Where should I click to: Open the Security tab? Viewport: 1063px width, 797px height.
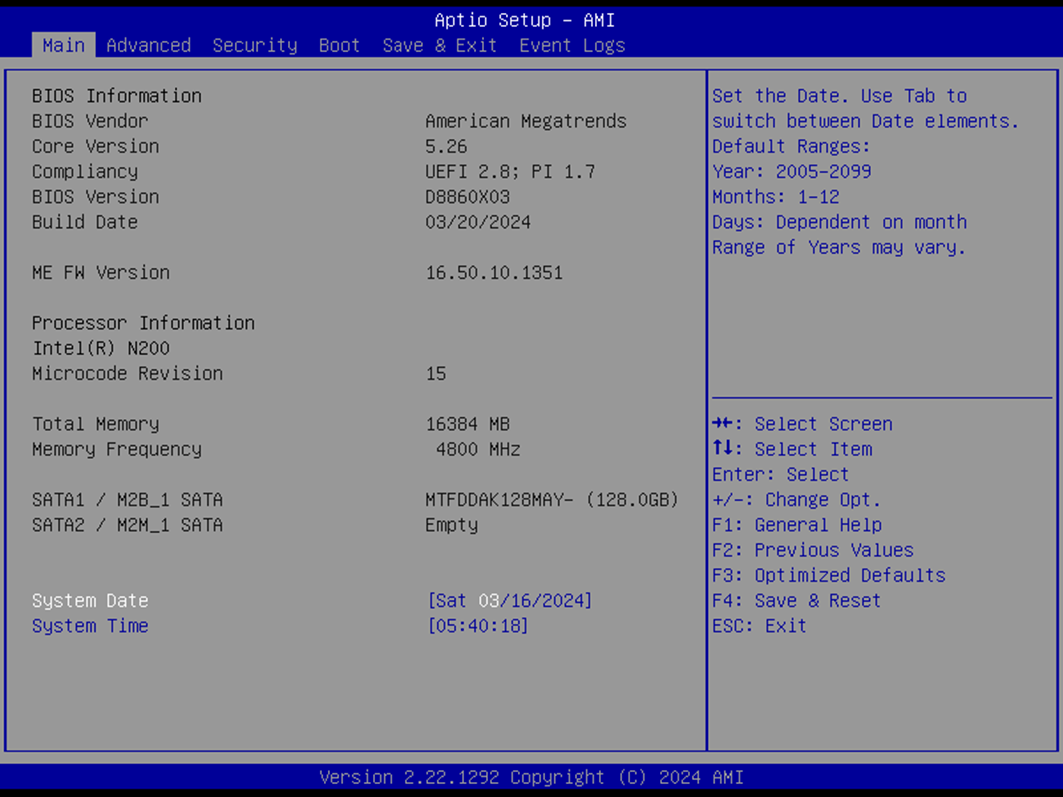point(255,45)
